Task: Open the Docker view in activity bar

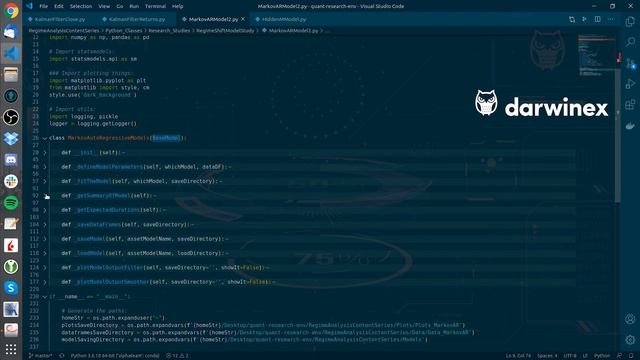Action: (630, 126)
